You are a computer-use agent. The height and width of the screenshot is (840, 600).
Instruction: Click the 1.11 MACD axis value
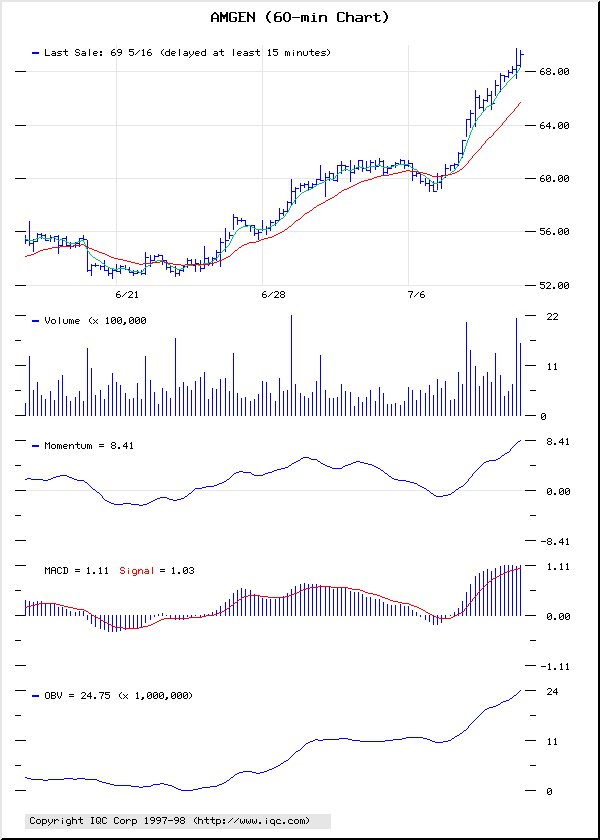point(557,566)
